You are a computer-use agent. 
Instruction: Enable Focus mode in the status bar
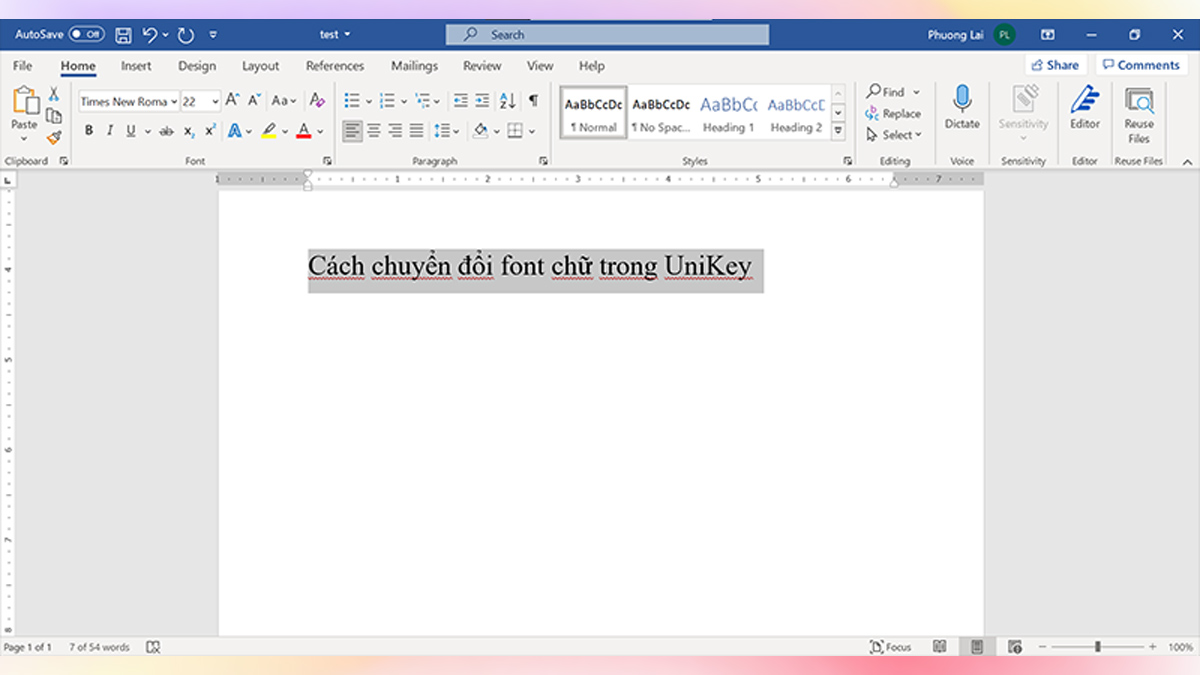pyautogui.click(x=891, y=647)
